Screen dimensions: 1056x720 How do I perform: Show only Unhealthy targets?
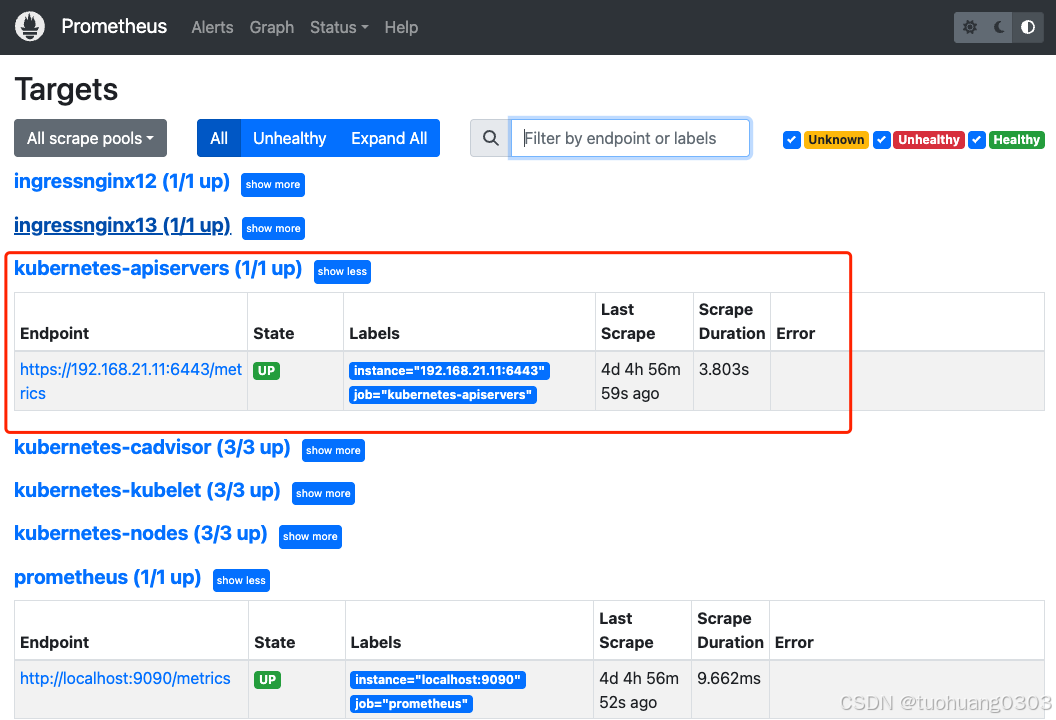click(290, 138)
